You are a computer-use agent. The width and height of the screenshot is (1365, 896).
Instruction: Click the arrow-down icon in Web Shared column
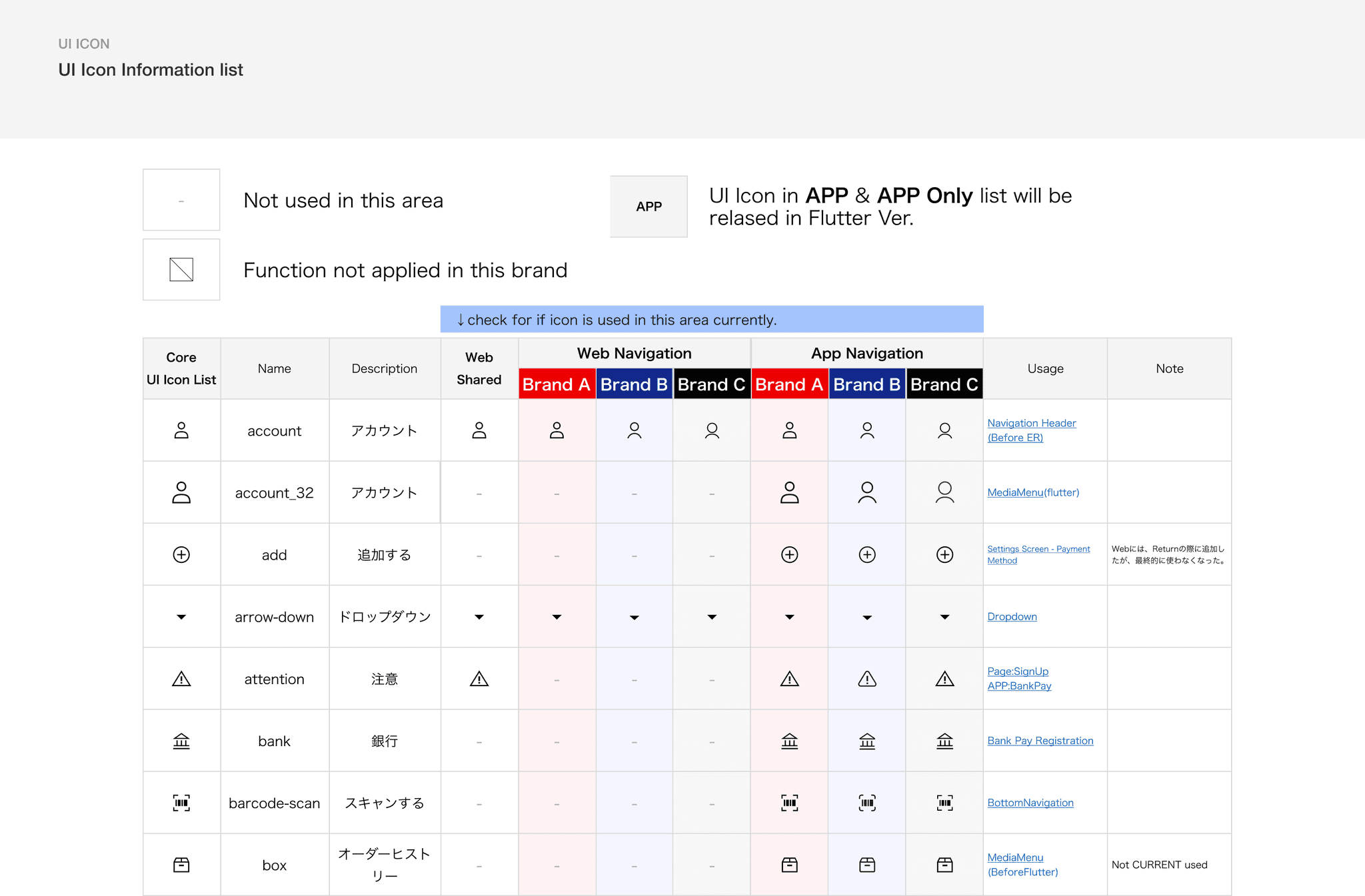479,617
